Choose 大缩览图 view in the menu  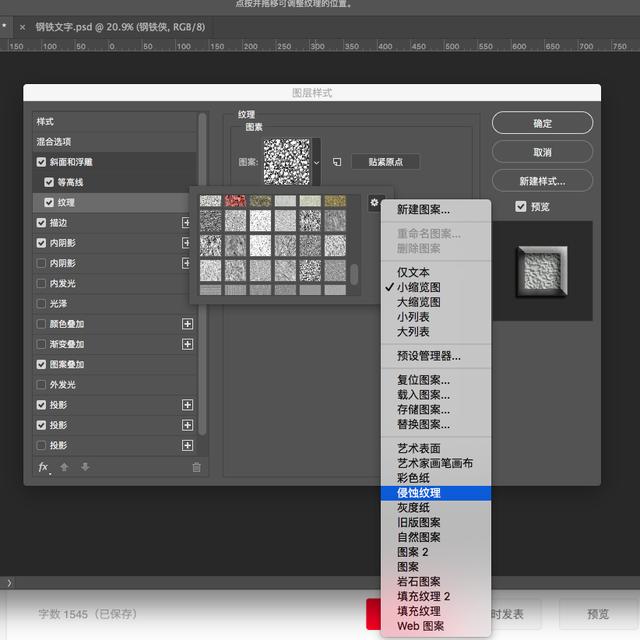[x=419, y=302]
